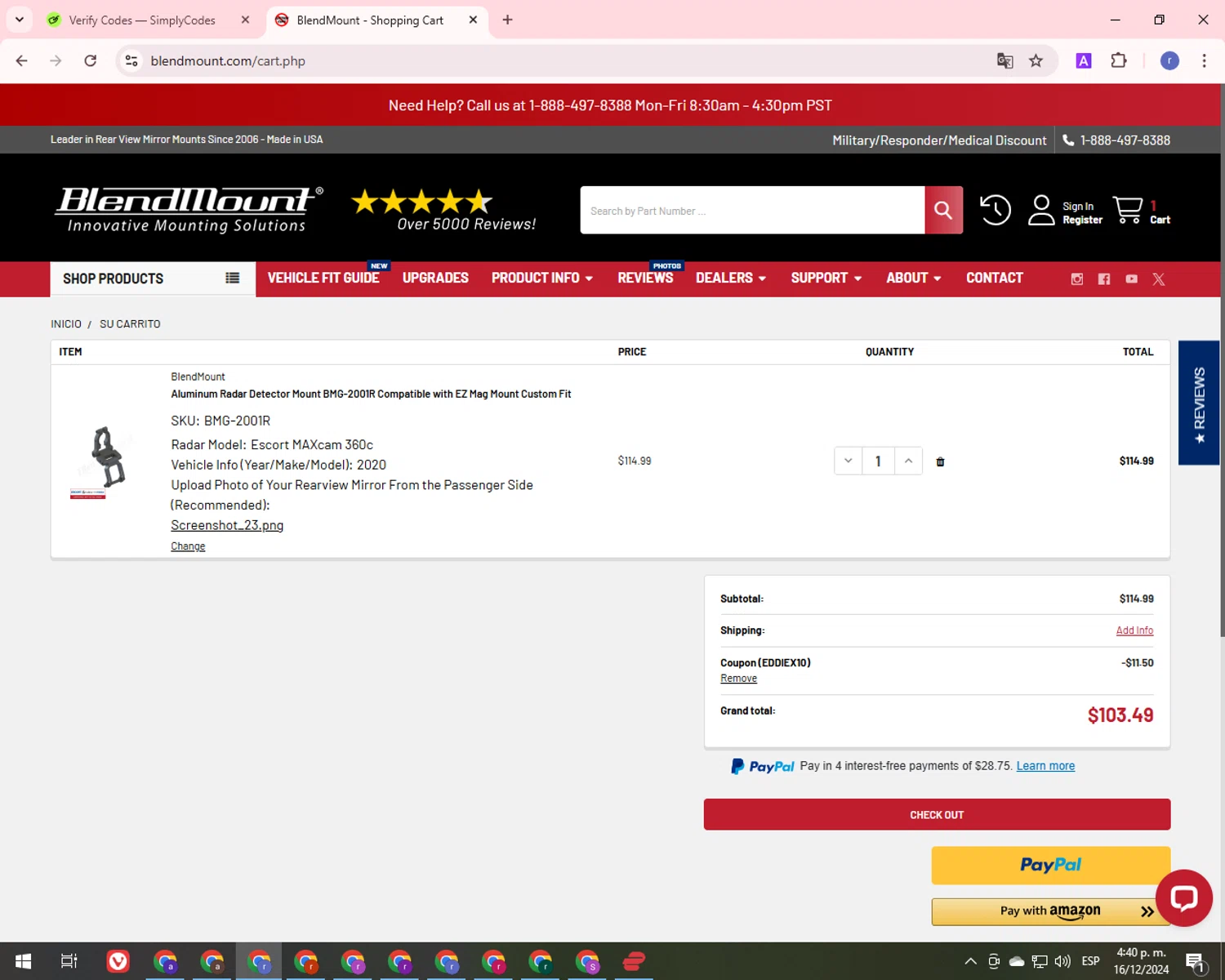
Task: Open Upgrades menu item
Action: [x=435, y=278]
